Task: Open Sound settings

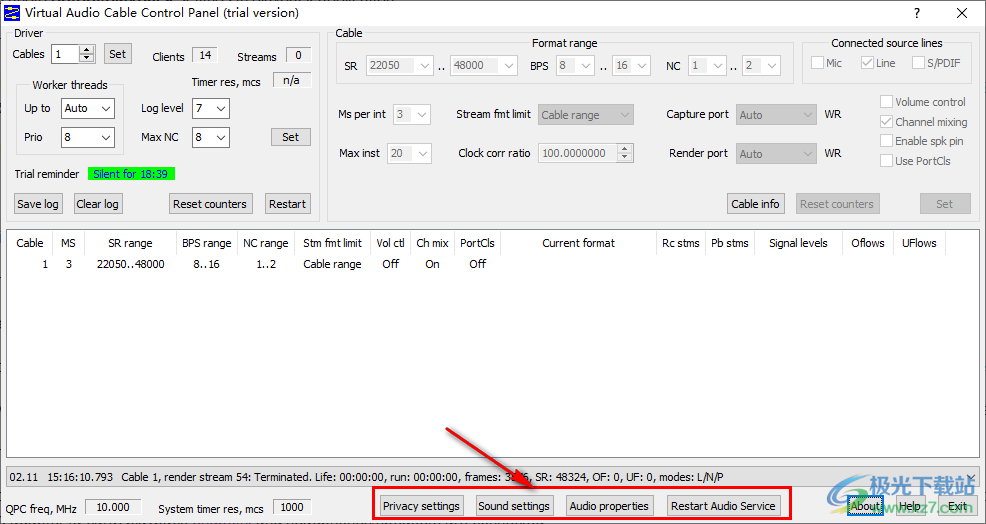Action: point(513,506)
